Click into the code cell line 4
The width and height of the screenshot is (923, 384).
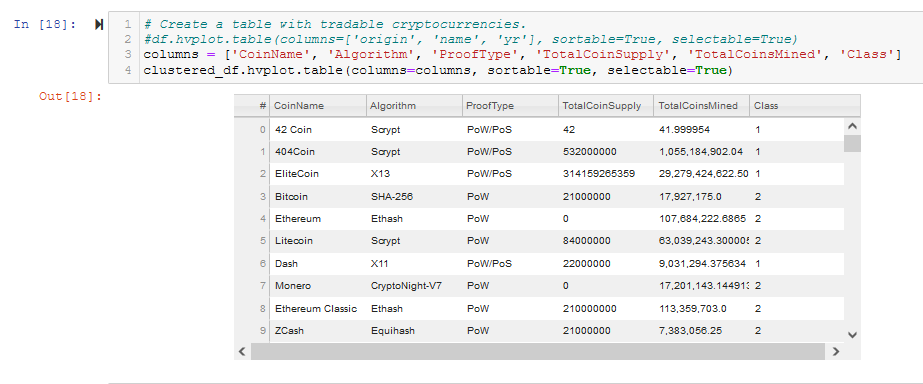point(437,71)
